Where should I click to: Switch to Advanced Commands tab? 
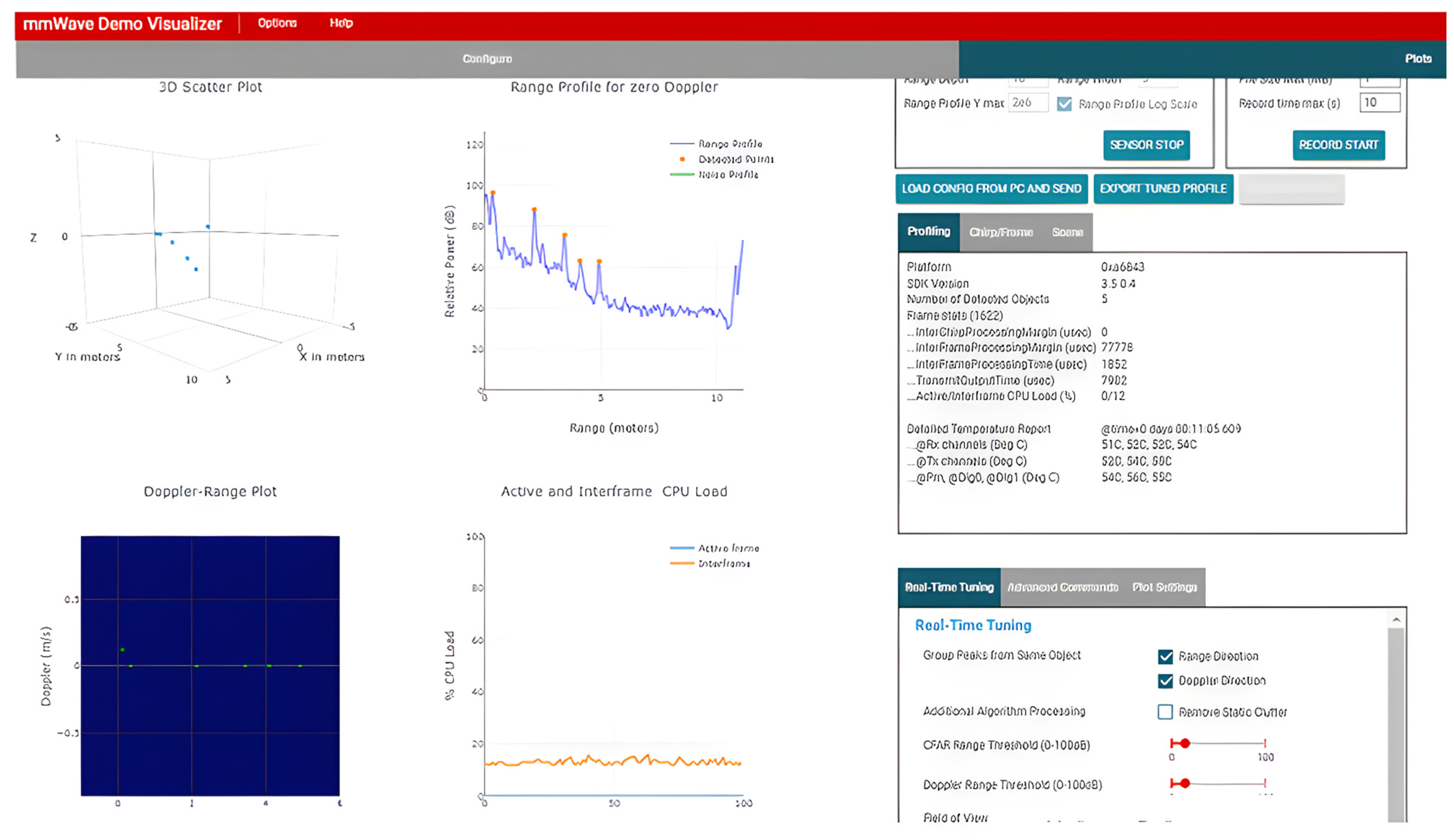point(1062,587)
